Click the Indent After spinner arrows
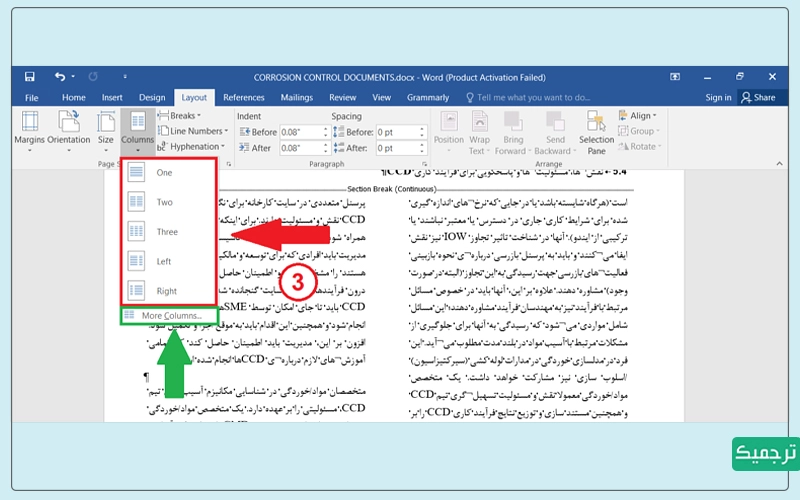800x500 pixels. (326, 148)
